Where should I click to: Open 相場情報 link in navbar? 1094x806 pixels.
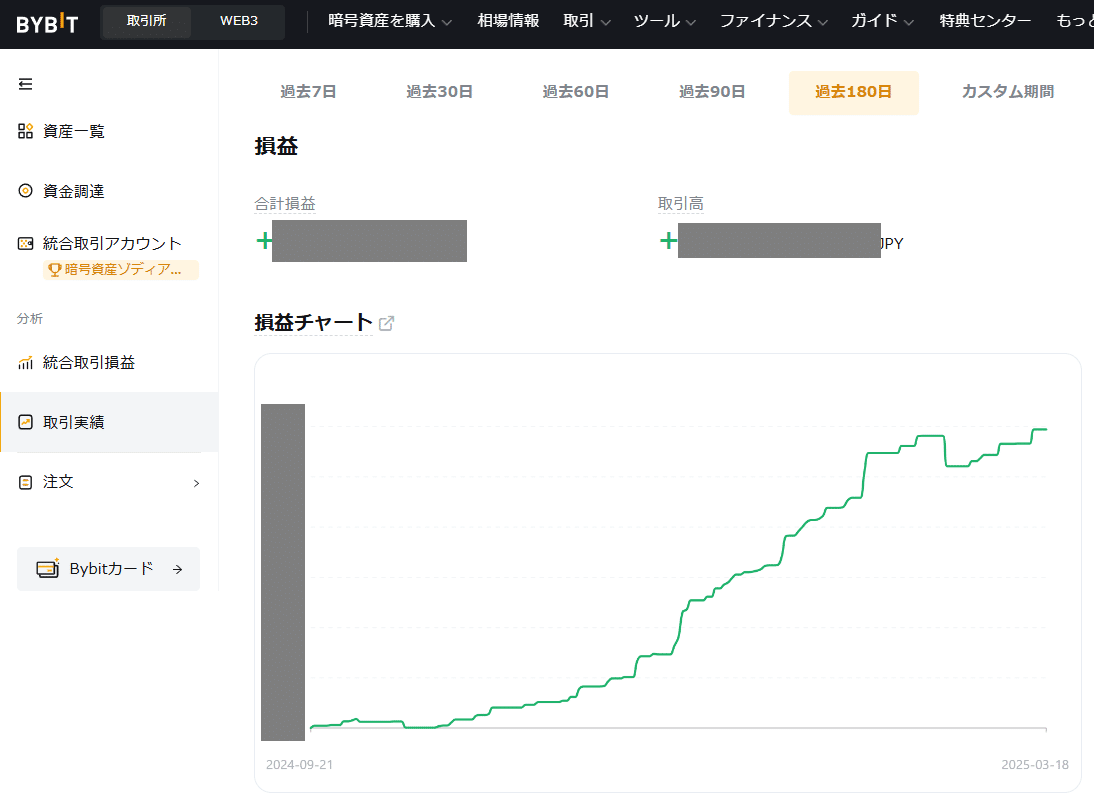click(508, 21)
